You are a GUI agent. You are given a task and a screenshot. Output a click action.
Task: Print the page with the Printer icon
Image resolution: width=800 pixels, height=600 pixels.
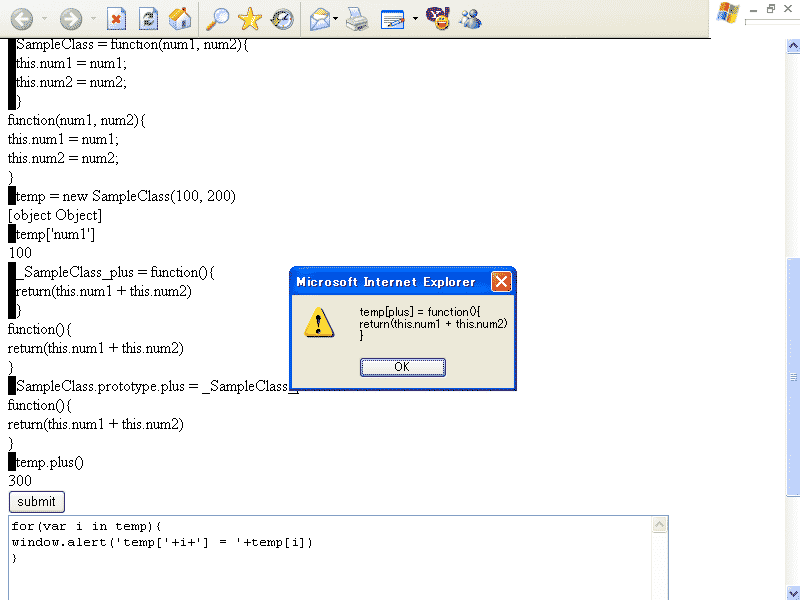tap(357, 19)
